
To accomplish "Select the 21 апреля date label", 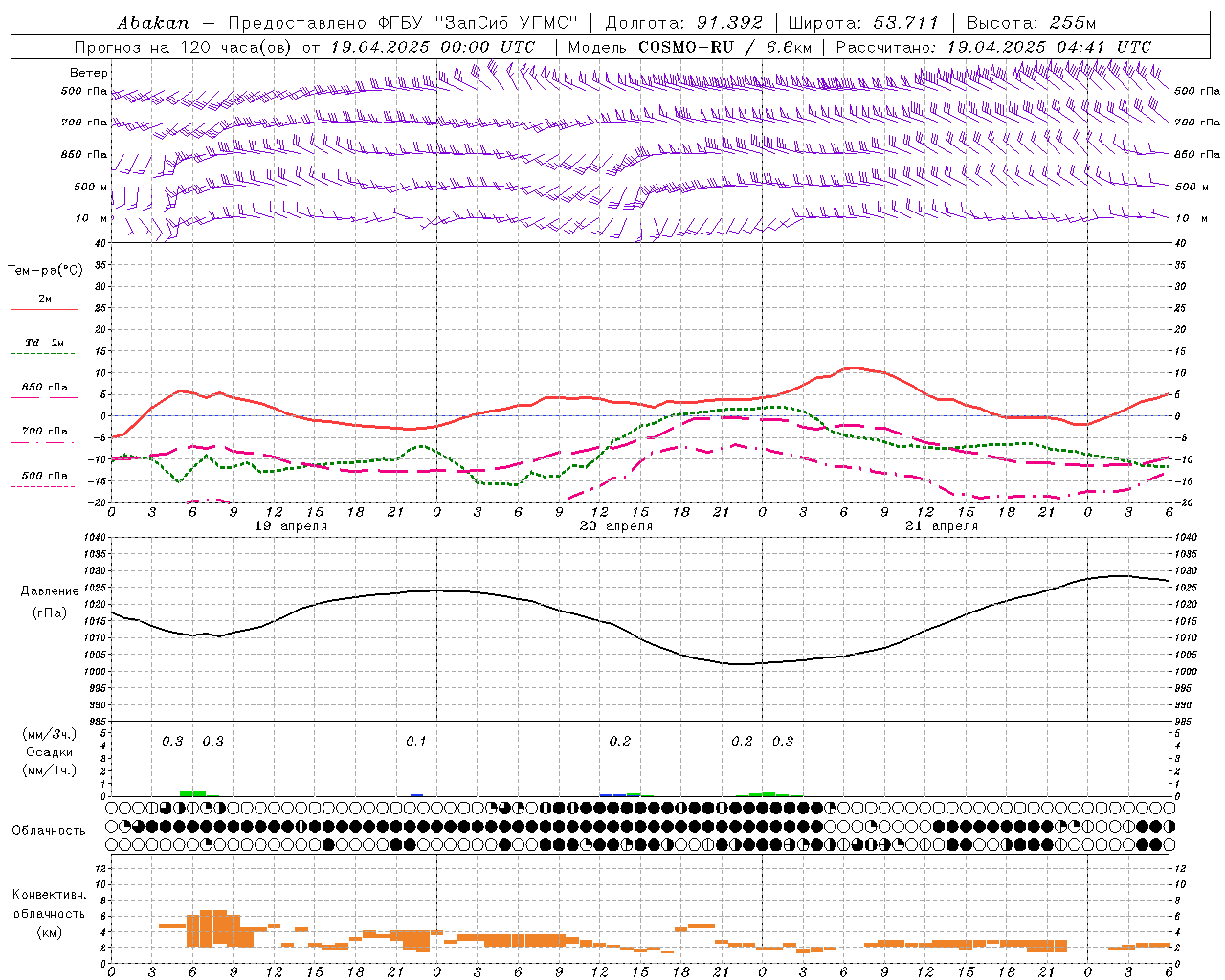I will (x=942, y=526).
